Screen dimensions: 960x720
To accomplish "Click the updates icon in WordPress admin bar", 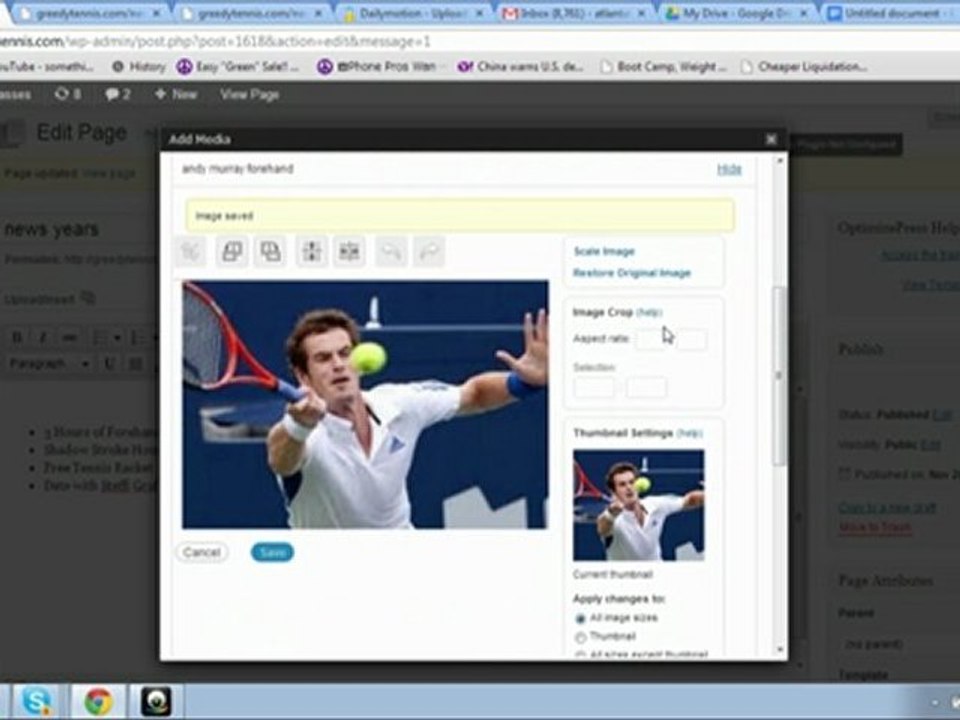I will (x=62, y=94).
